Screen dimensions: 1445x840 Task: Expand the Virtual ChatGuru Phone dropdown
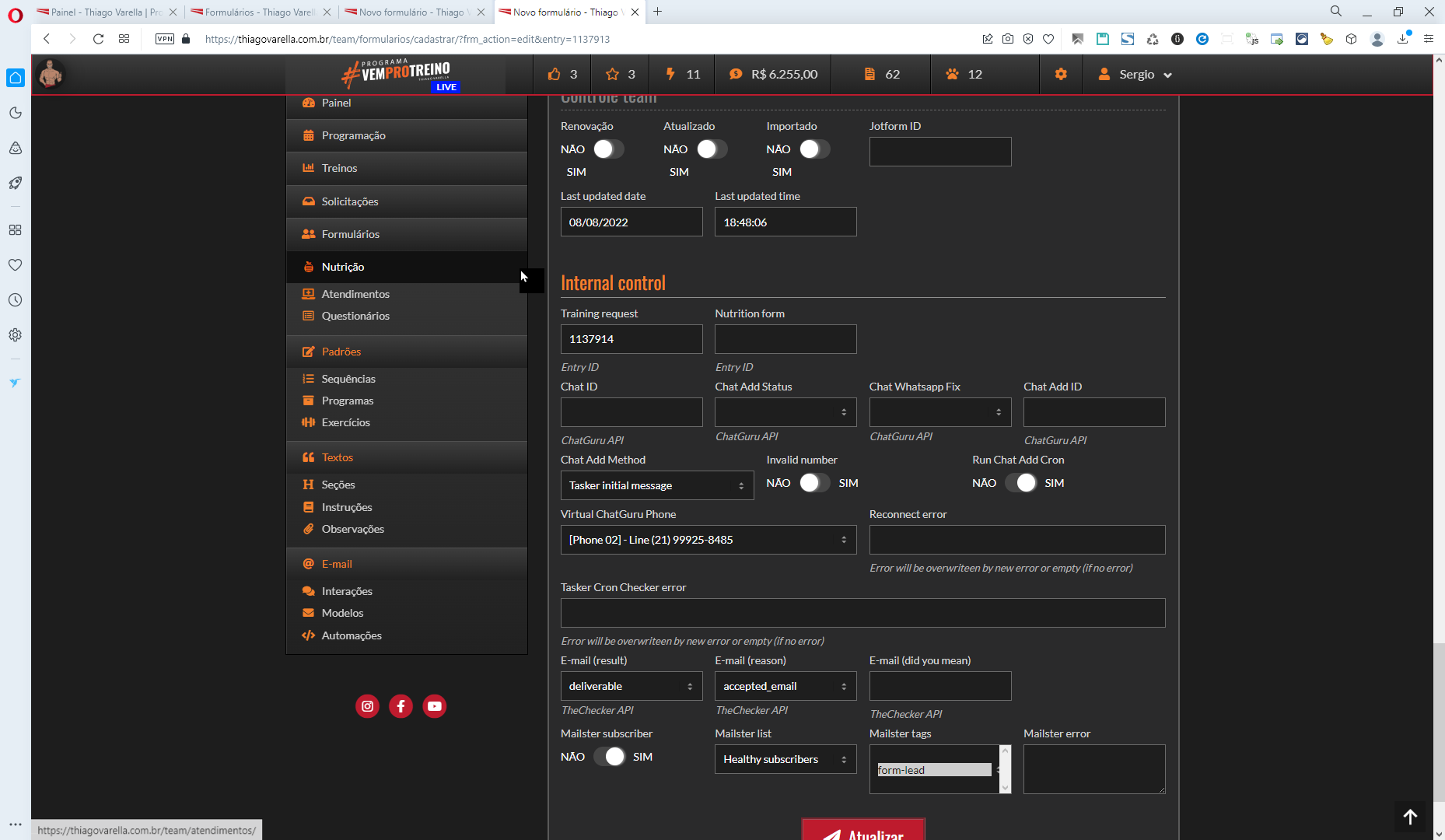coord(708,540)
